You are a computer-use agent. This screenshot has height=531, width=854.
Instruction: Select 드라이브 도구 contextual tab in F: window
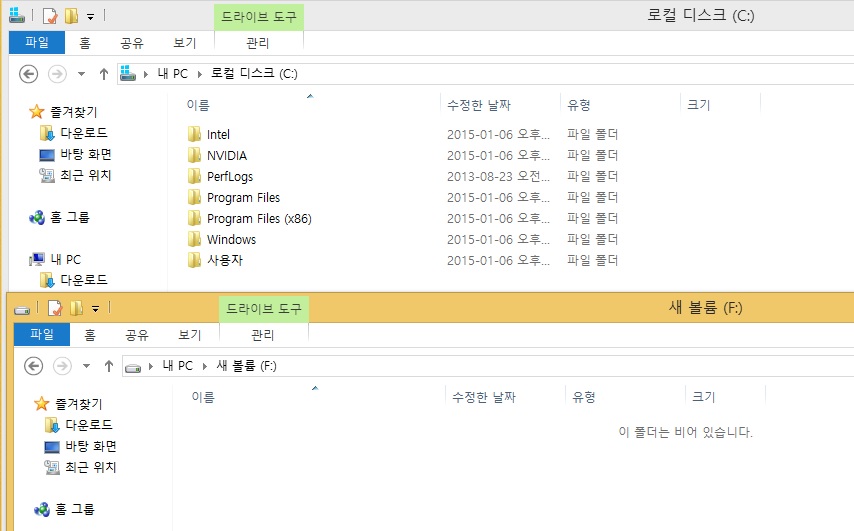click(264, 309)
